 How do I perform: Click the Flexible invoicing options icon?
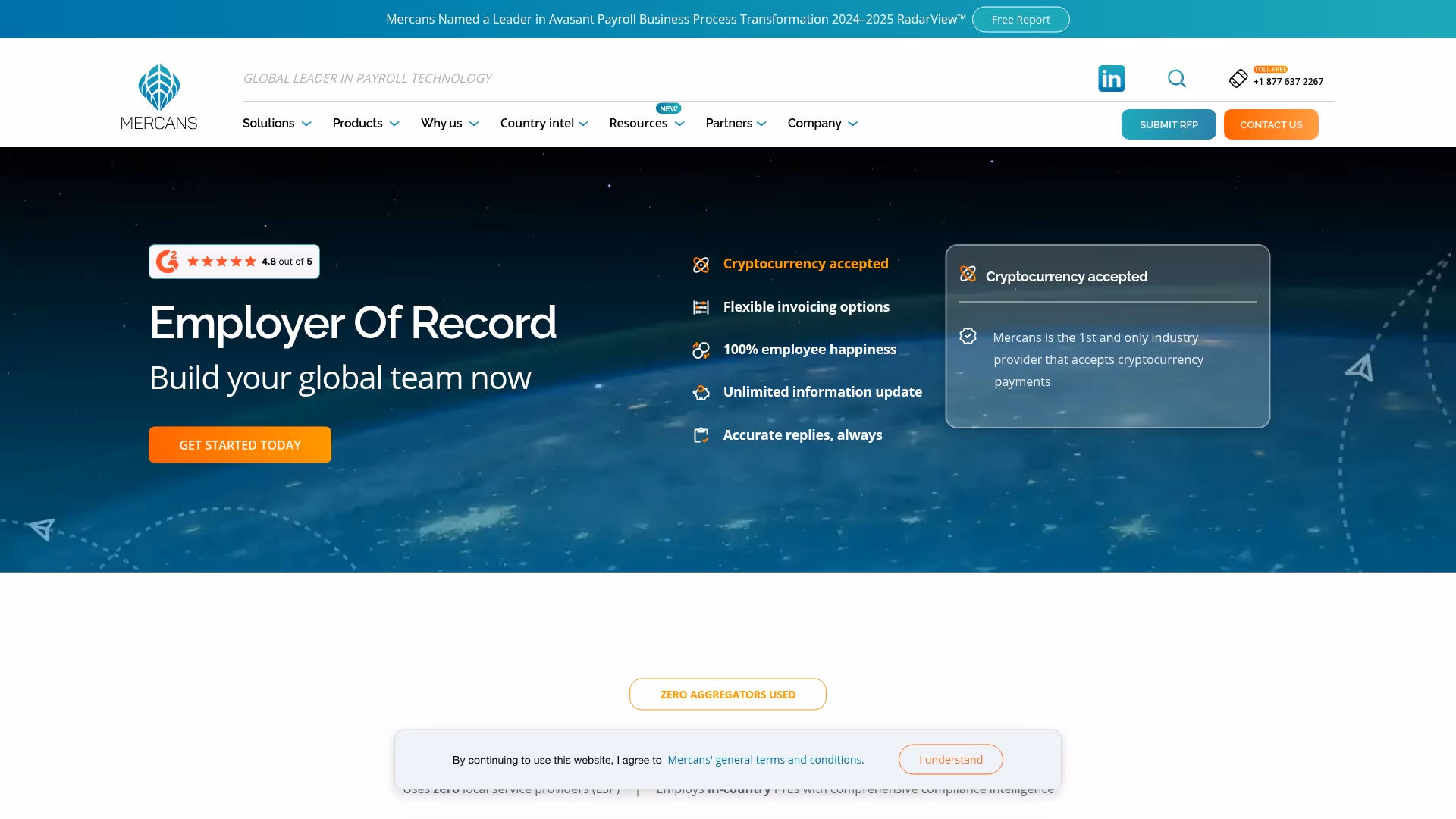point(701,307)
